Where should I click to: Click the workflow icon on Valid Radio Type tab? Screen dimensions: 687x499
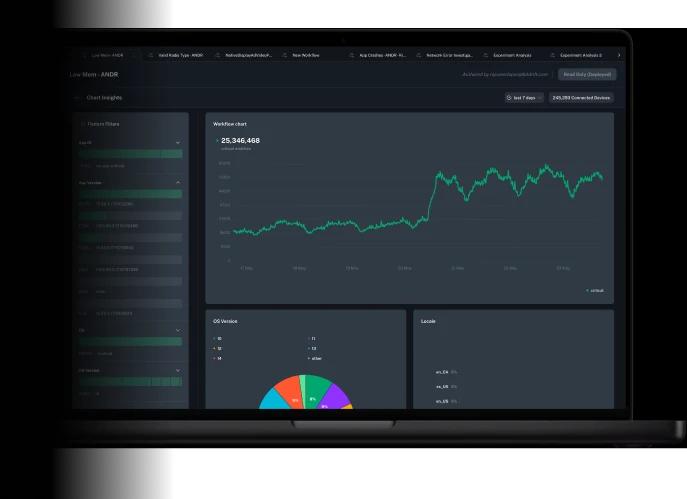pos(151,55)
